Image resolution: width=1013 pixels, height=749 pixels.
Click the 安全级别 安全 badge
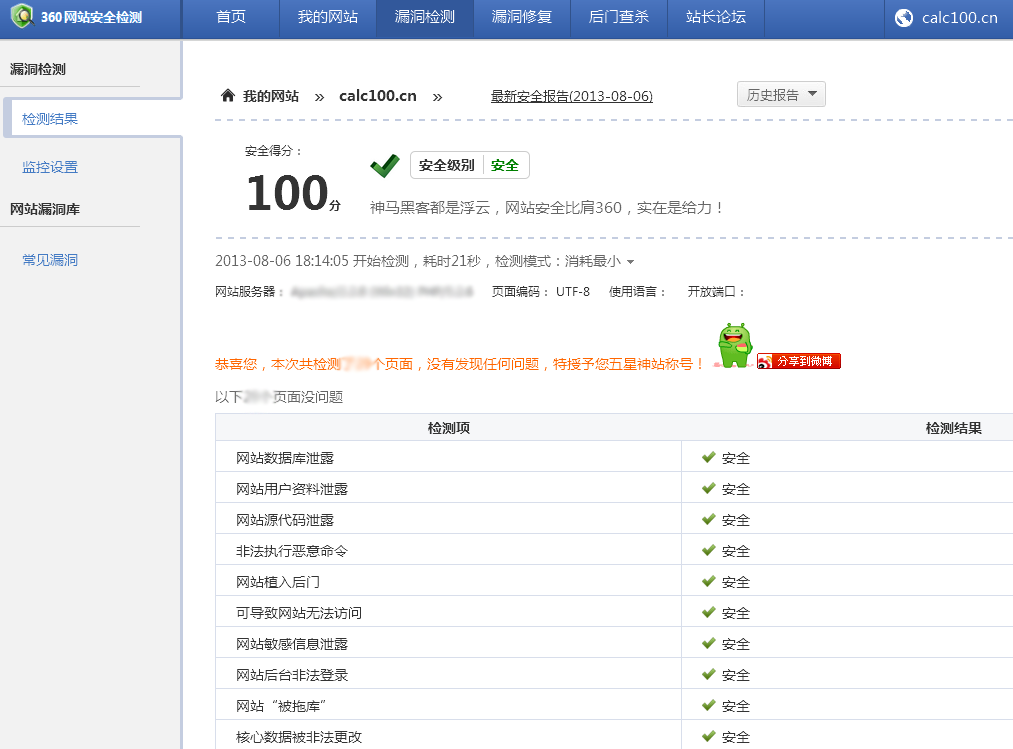[x=470, y=165]
